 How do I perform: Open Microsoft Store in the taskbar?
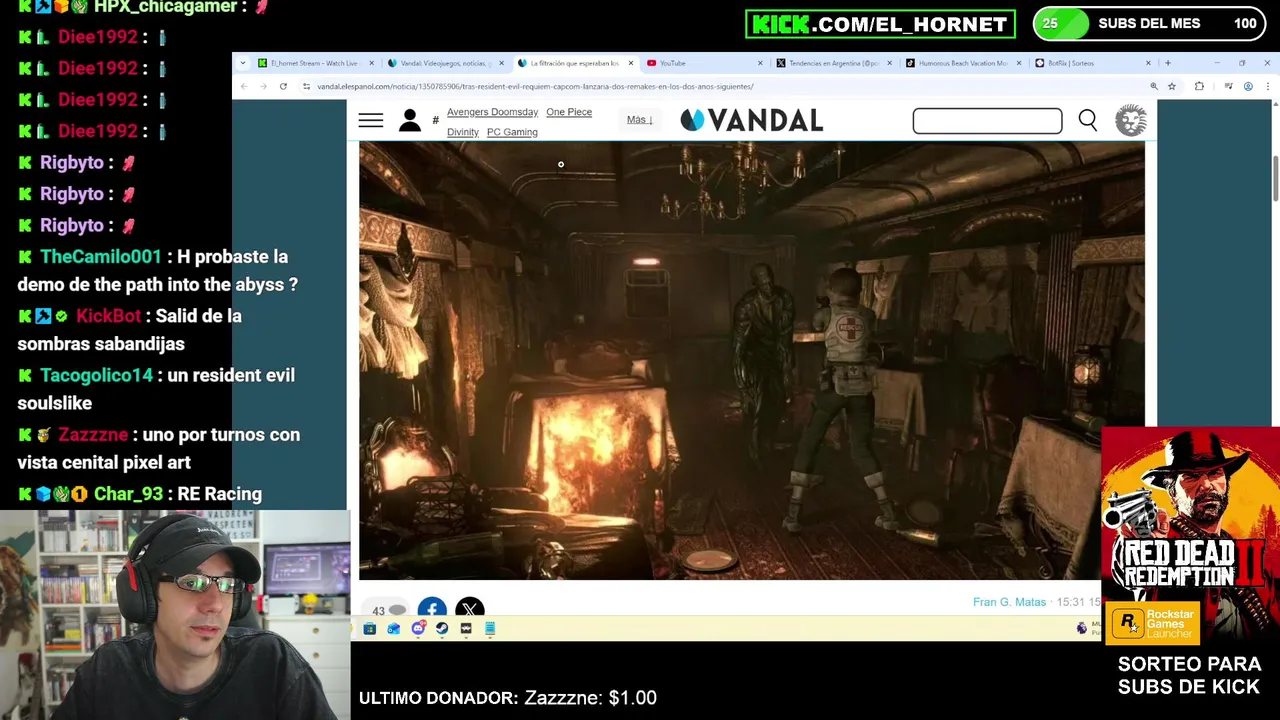tap(370, 629)
